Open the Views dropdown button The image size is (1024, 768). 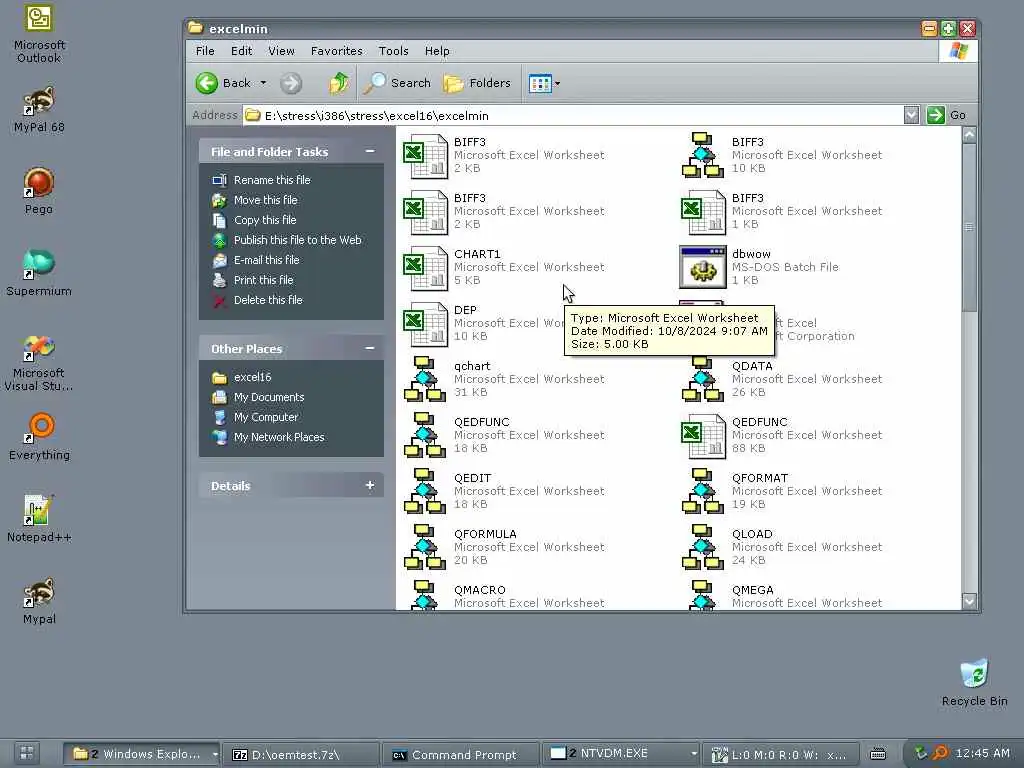tap(544, 83)
